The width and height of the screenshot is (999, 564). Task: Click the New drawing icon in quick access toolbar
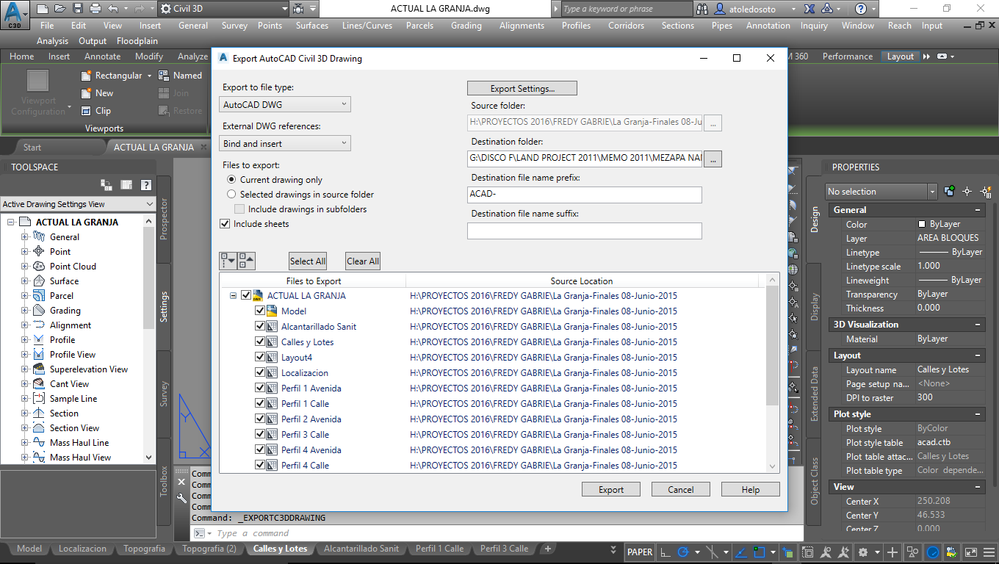coord(42,9)
